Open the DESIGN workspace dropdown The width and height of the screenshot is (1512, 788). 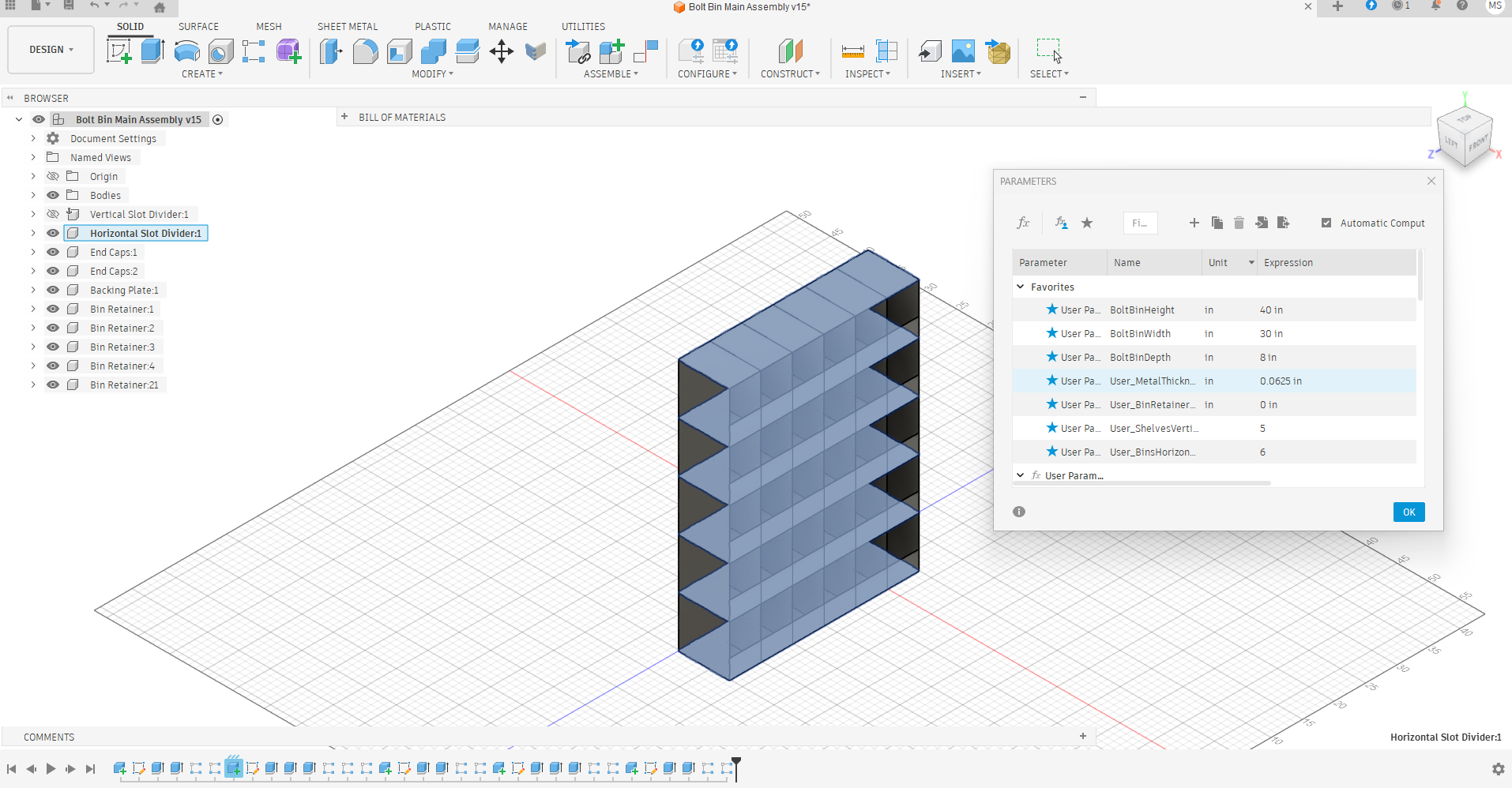[x=50, y=49]
